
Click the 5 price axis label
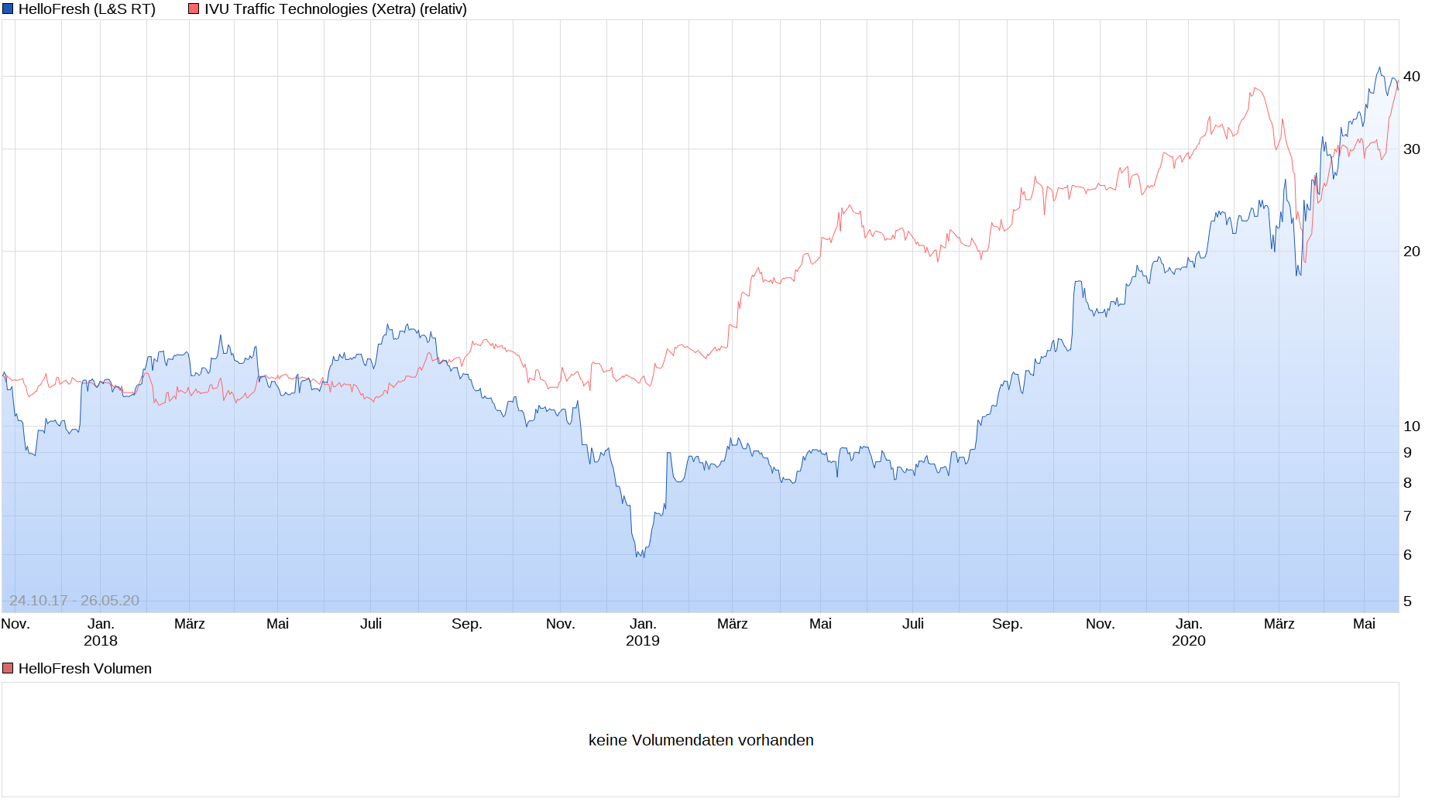(x=1408, y=601)
